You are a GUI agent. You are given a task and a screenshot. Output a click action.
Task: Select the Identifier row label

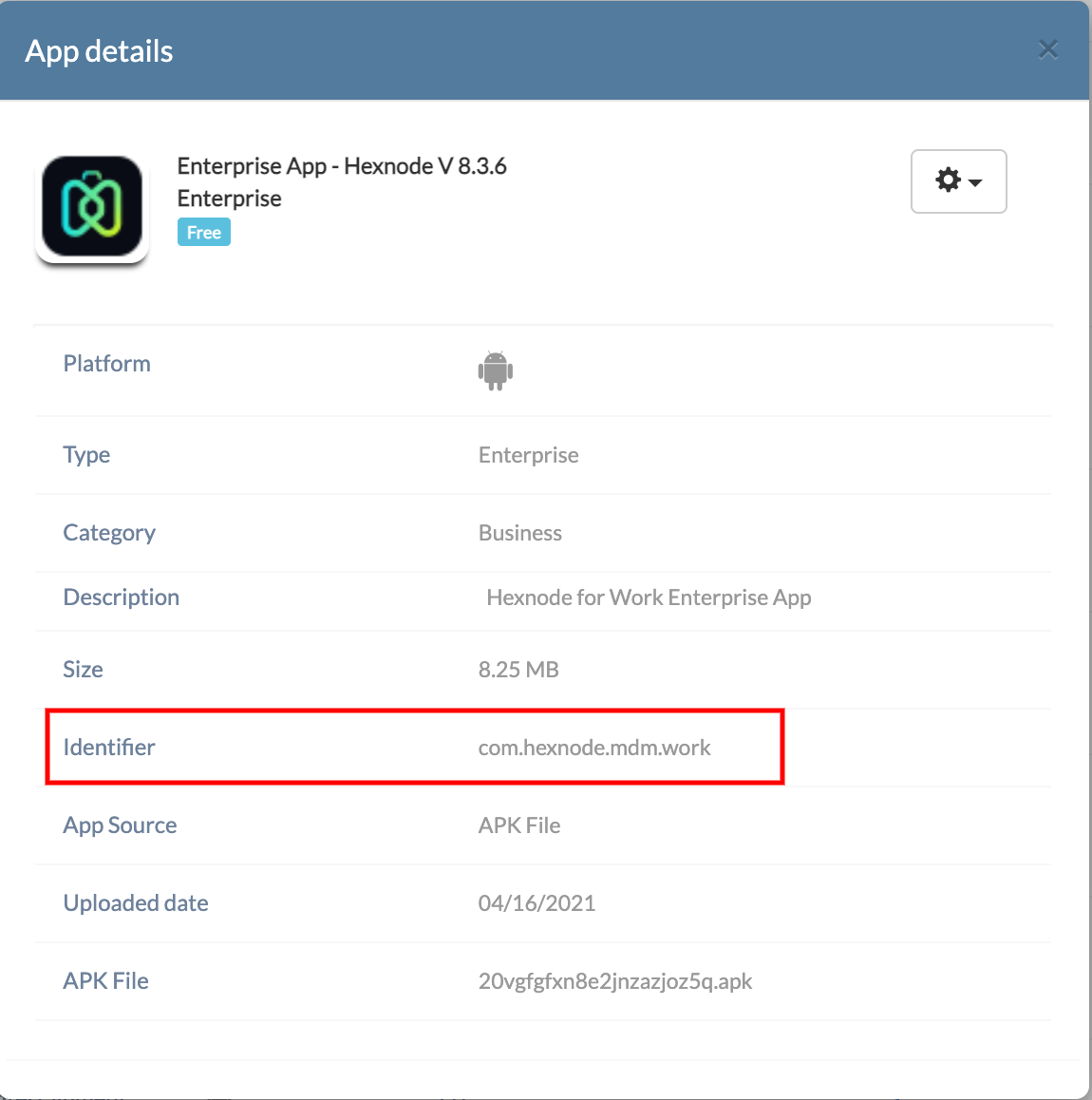[108, 748]
